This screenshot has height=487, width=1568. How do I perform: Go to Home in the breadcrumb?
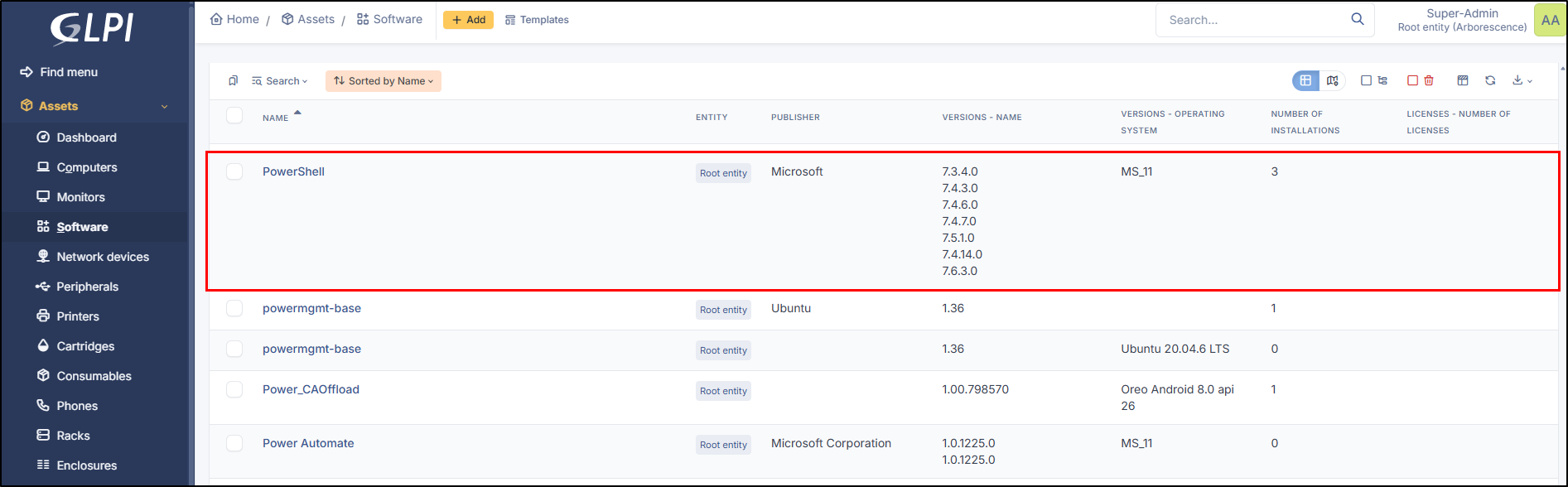click(234, 19)
